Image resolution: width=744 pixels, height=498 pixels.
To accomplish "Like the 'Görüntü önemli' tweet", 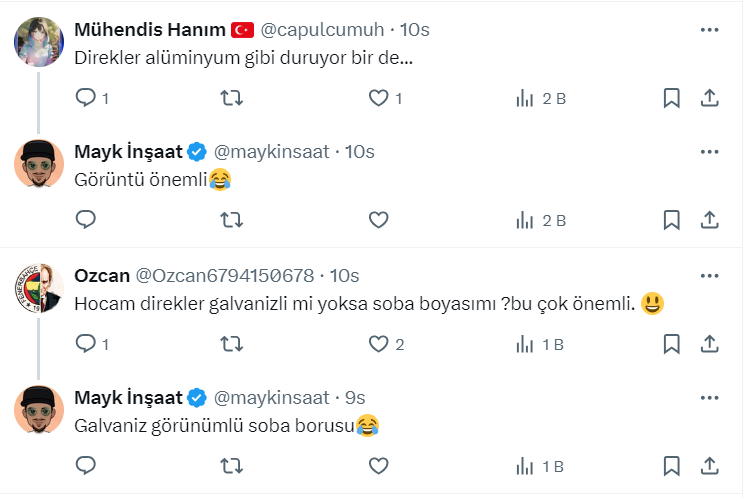I will pos(378,220).
